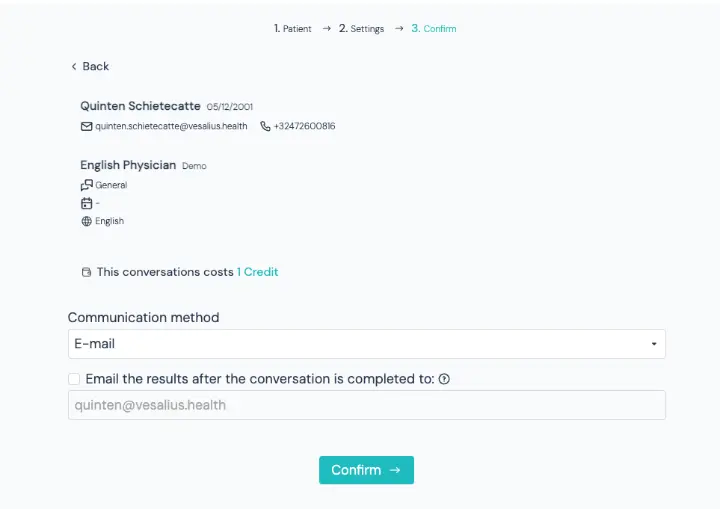Click the chat bubbles icon beside General
The width and height of the screenshot is (720, 509).
[86, 185]
